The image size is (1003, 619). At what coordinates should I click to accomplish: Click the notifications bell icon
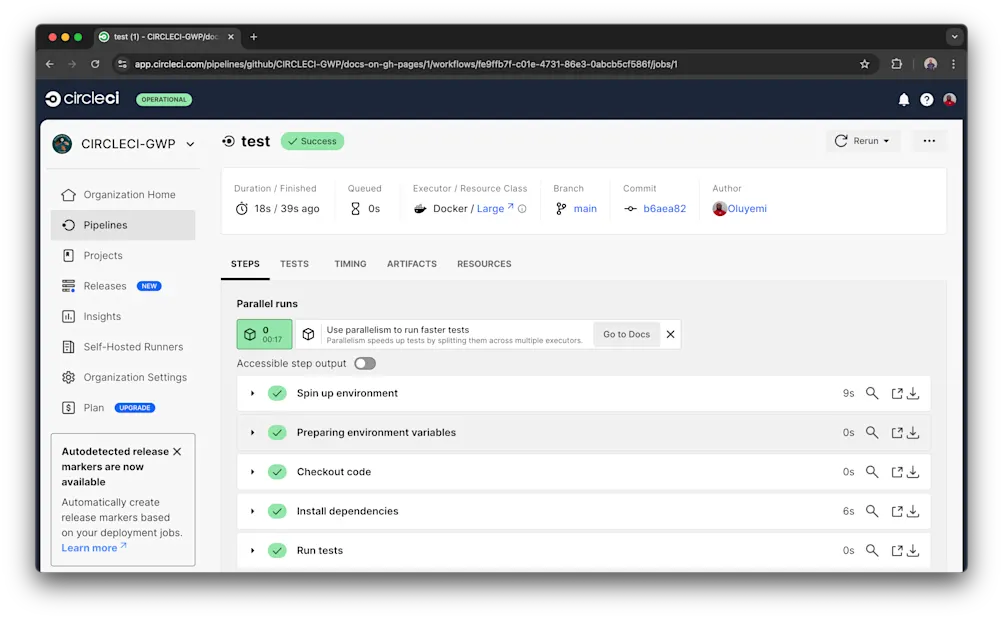click(x=904, y=99)
